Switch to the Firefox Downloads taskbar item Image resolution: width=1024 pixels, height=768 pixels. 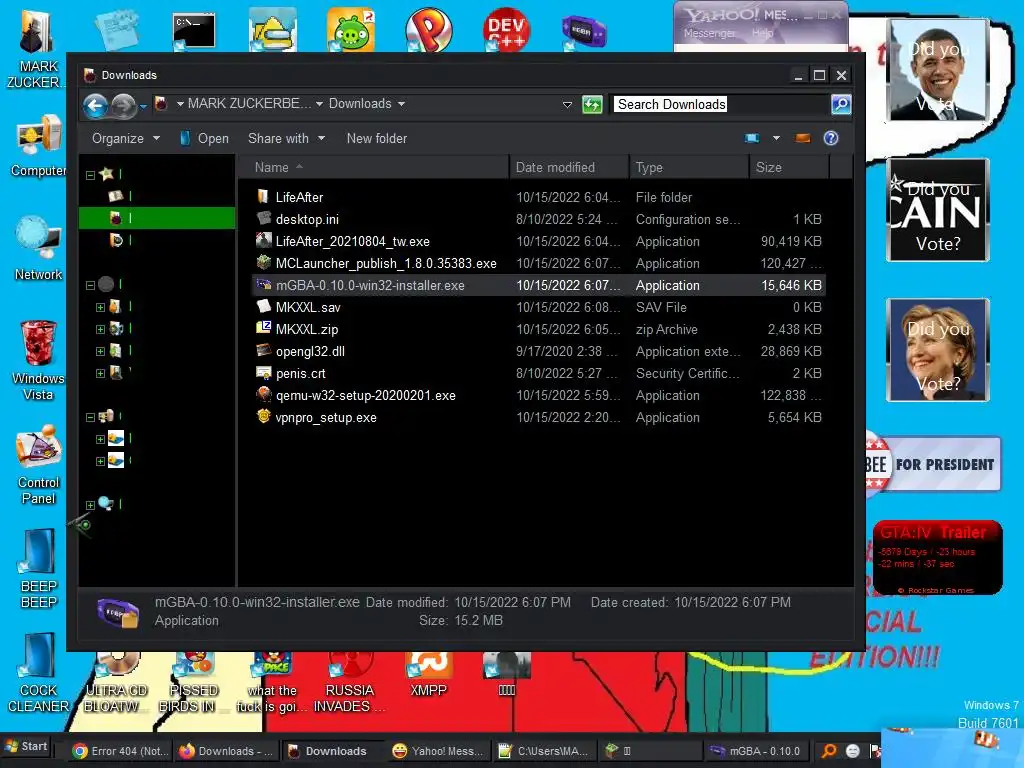pos(226,751)
